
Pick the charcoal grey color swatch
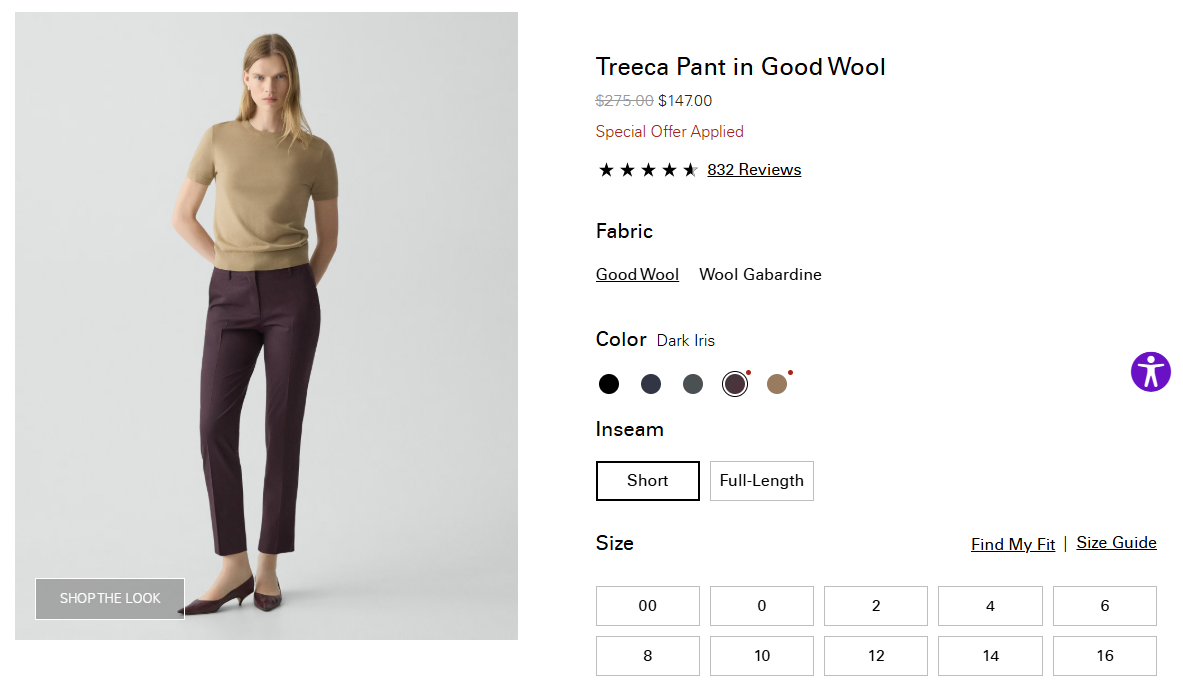click(693, 384)
